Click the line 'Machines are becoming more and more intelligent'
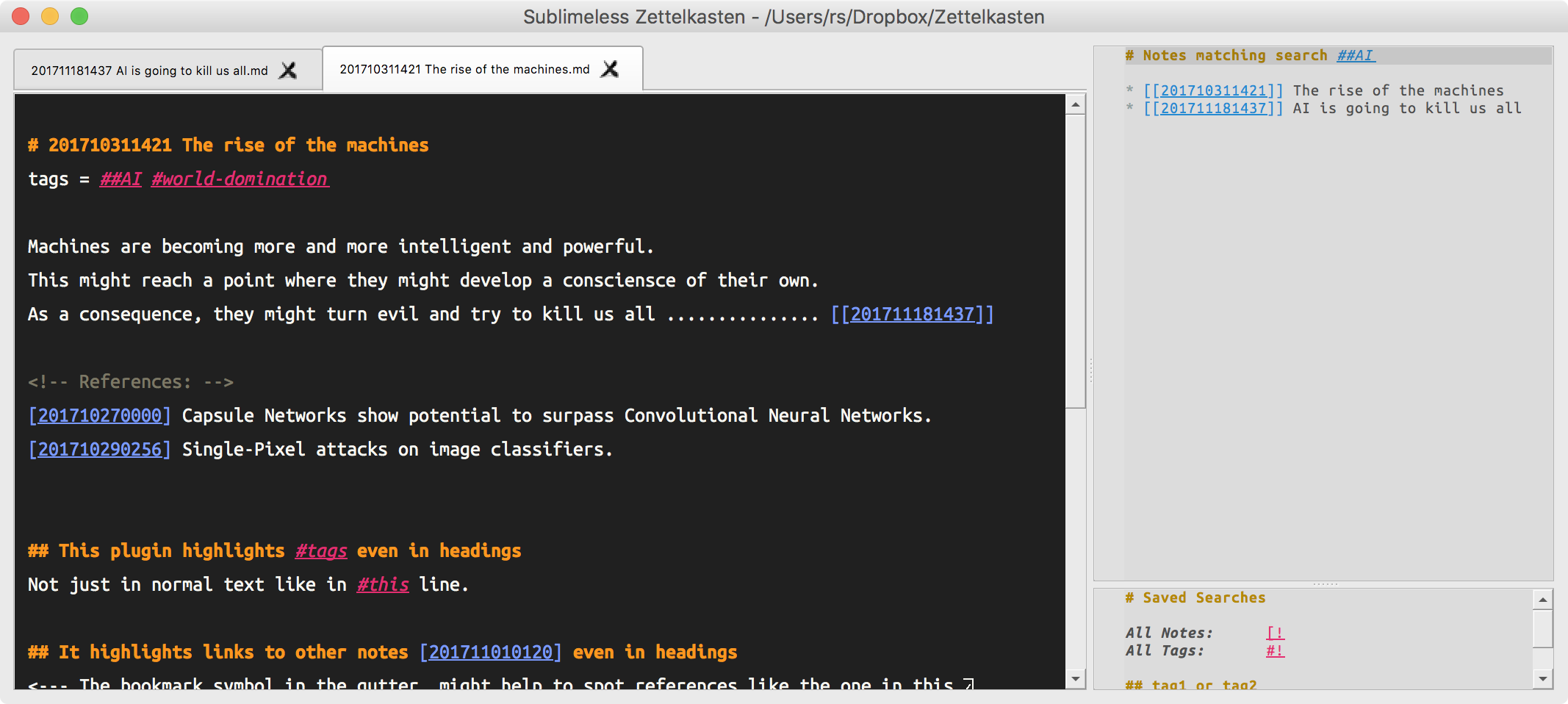Viewport: 1568px width, 704px height. (x=340, y=246)
